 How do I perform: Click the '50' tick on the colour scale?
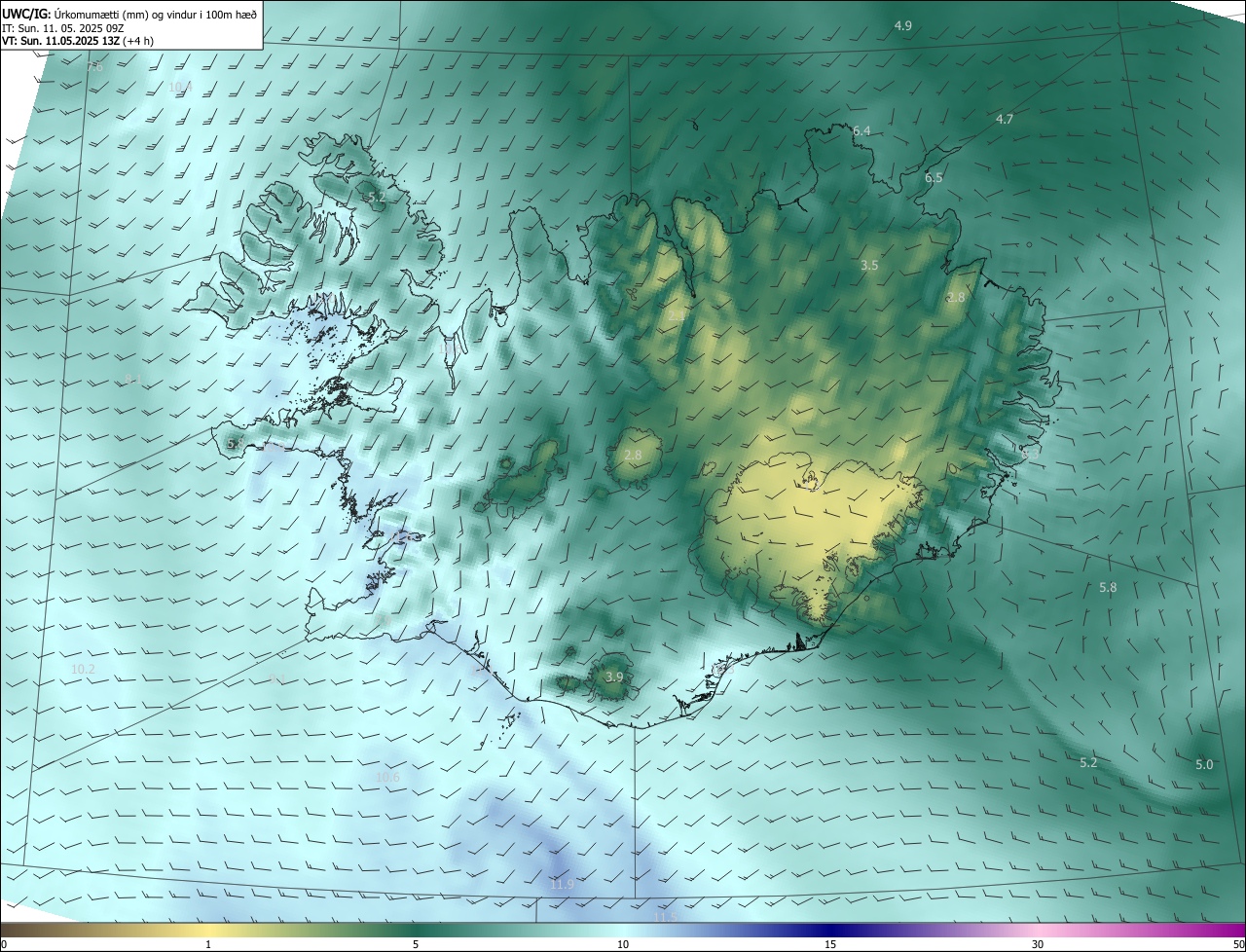click(1238, 944)
